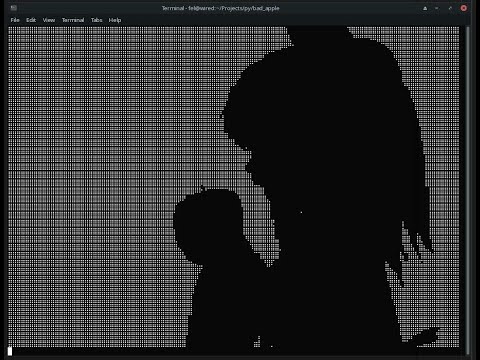
Task: Minimize the terminal window
Action: (x=437, y=8)
